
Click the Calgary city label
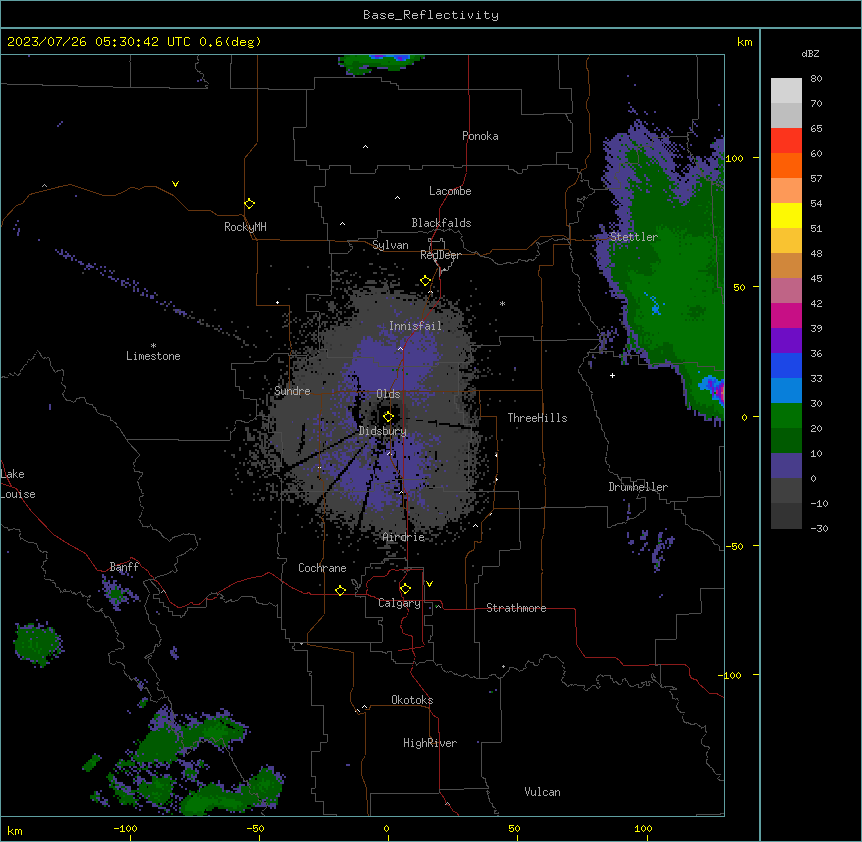(x=399, y=603)
